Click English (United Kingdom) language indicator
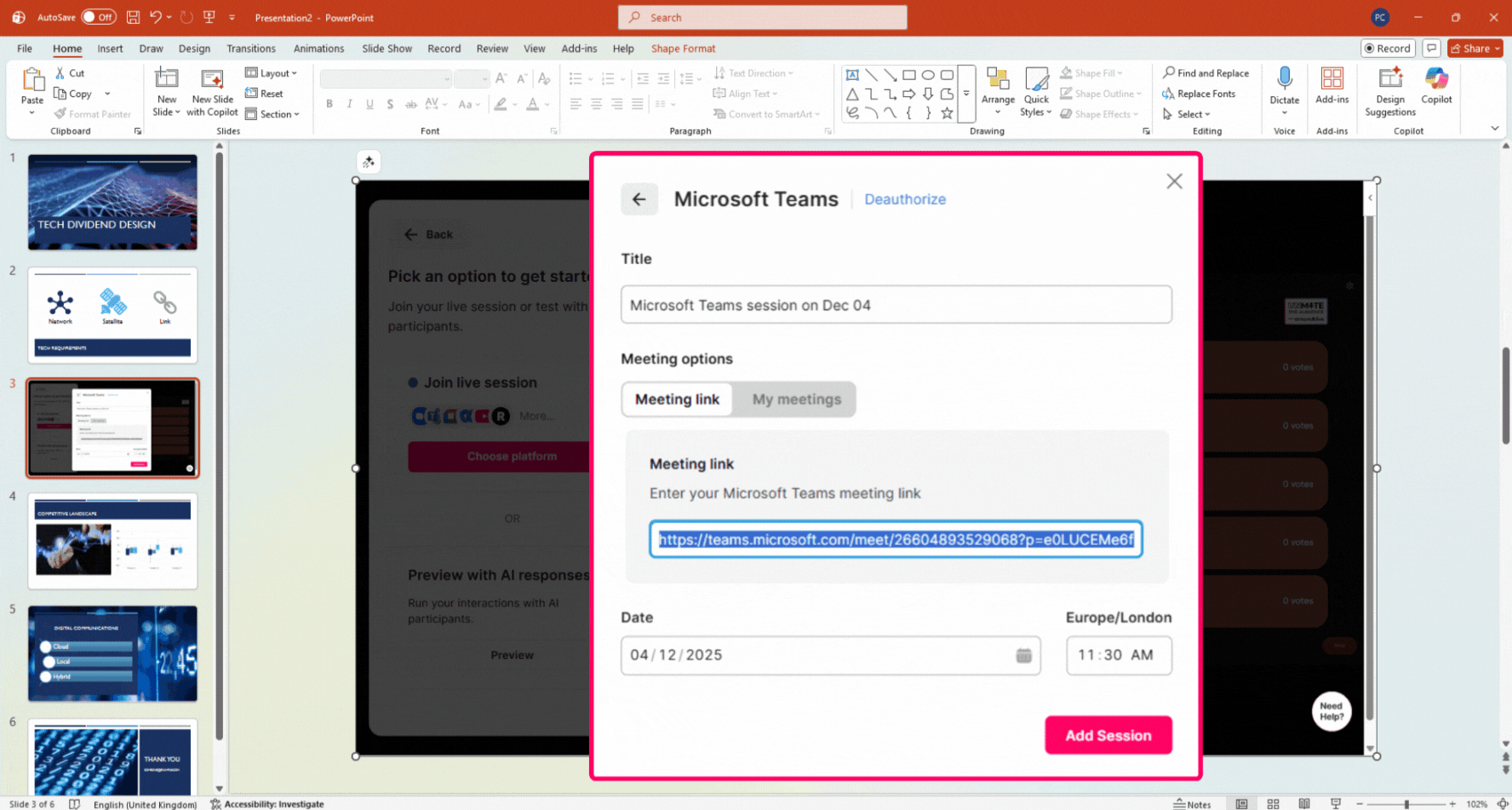1512x810 pixels. [x=145, y=803]
